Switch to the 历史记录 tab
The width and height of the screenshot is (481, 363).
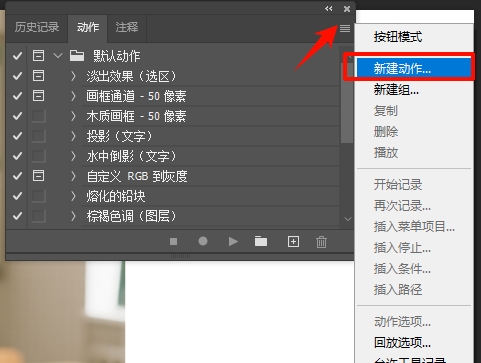click(x=37, y=27)
